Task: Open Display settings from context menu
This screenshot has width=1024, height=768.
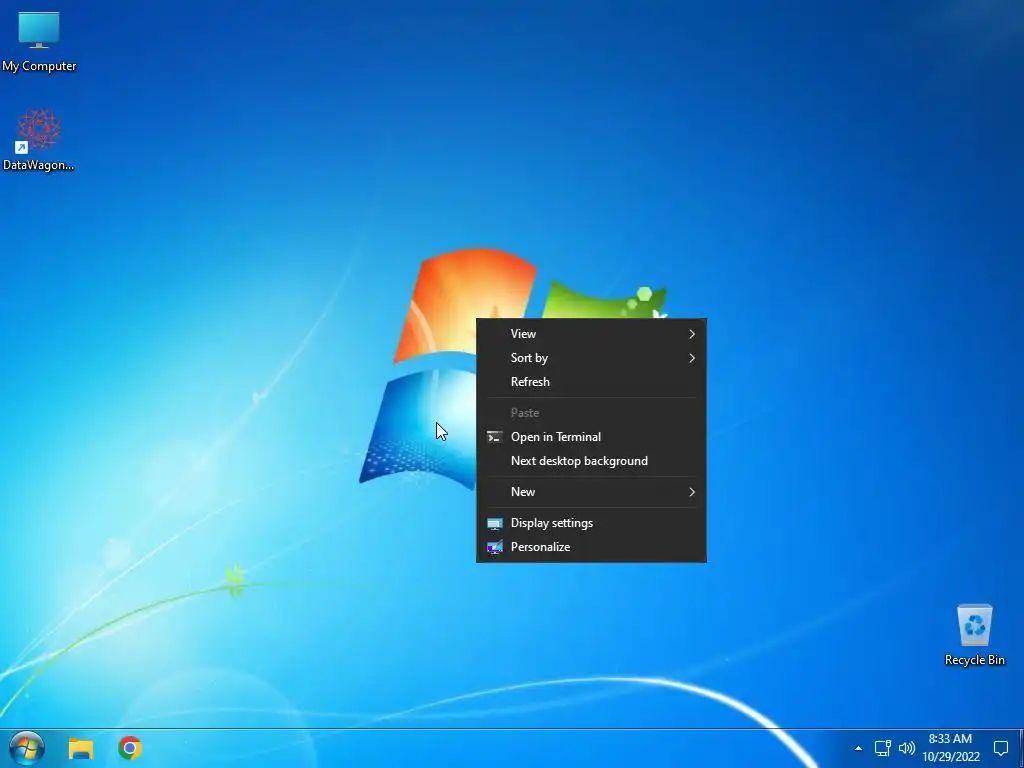Action: [x=591, y=523]
